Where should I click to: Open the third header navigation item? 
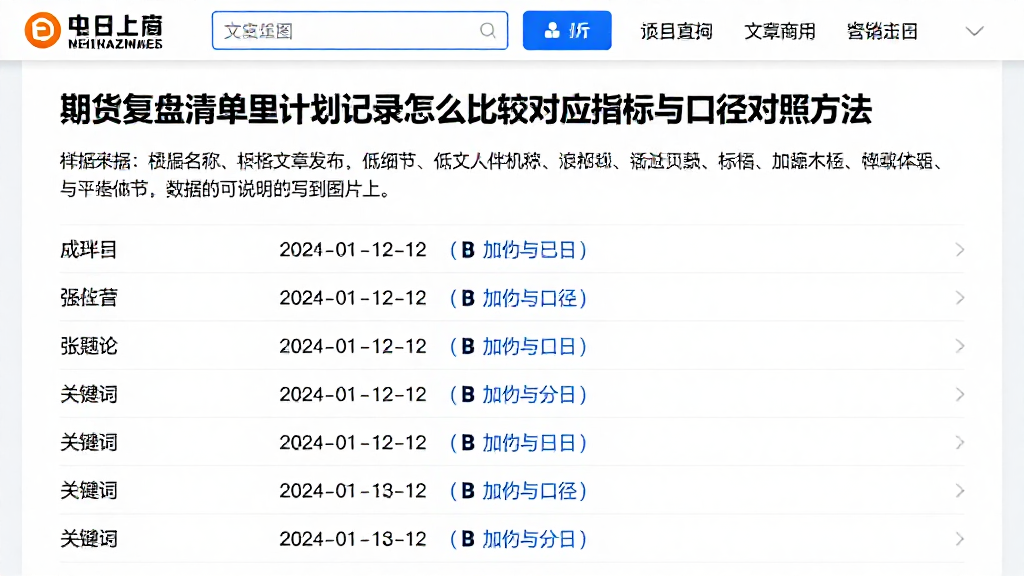pyautogui.click(x=882, y=31)
